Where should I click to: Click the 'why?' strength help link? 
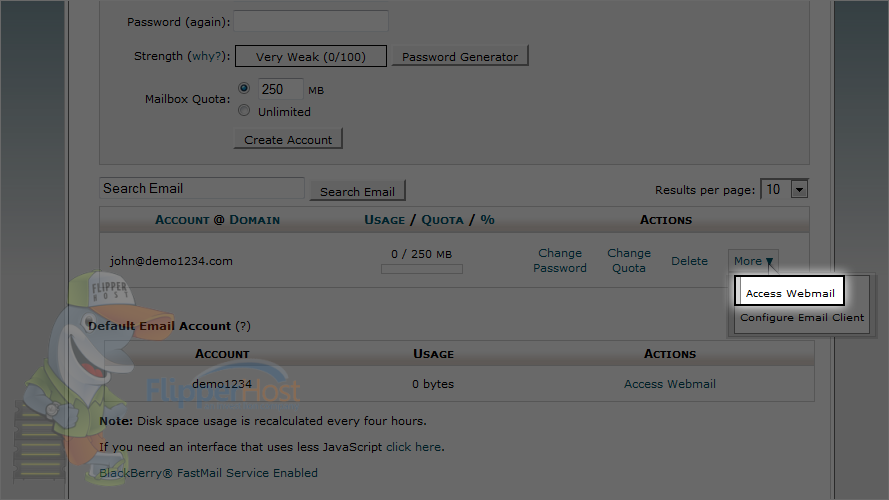point(206,56)
